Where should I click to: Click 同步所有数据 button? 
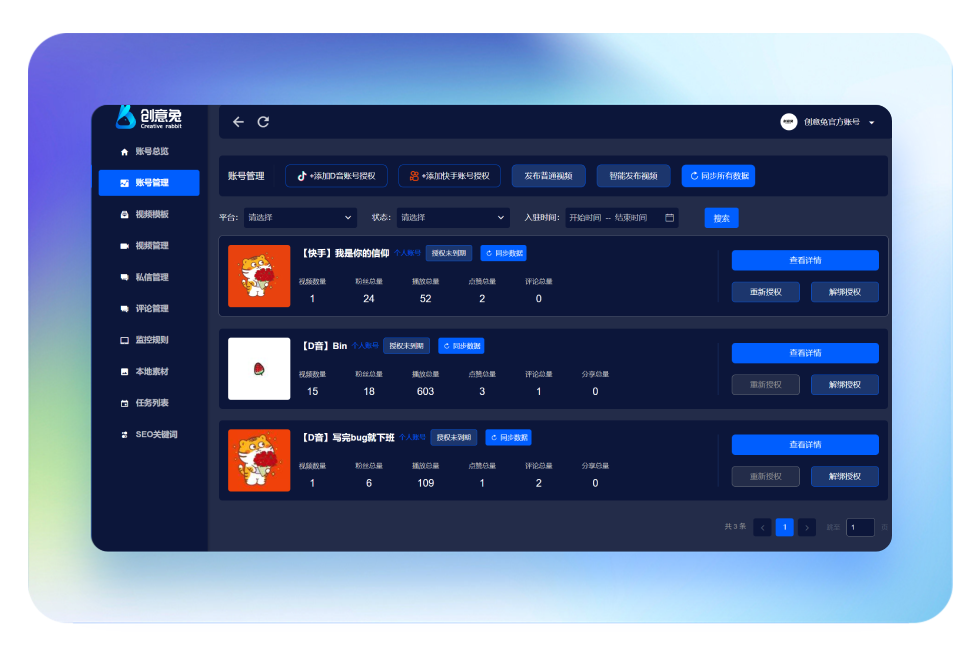[718, 176]
